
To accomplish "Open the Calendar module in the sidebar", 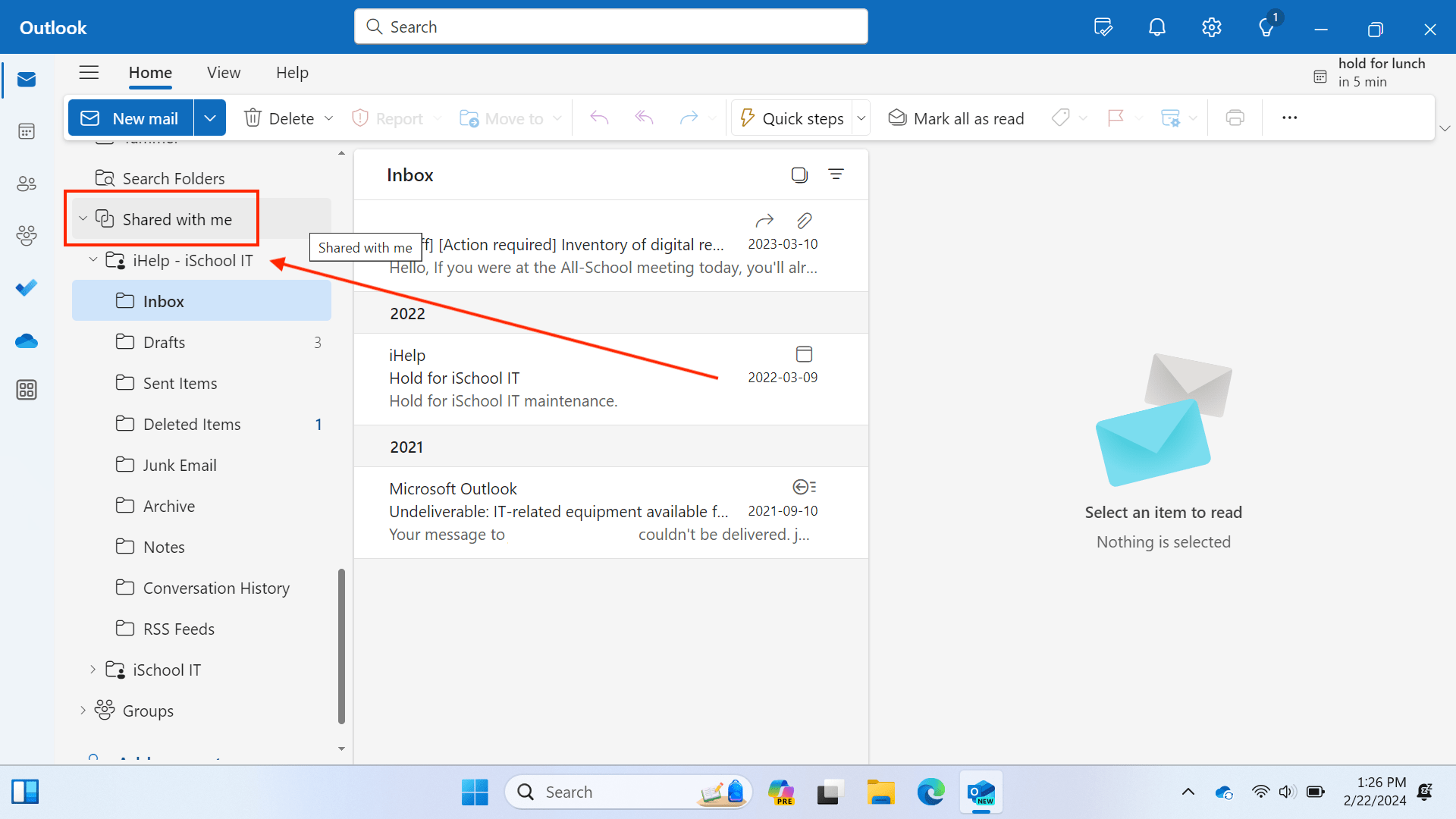I will [x=27, y=131].
